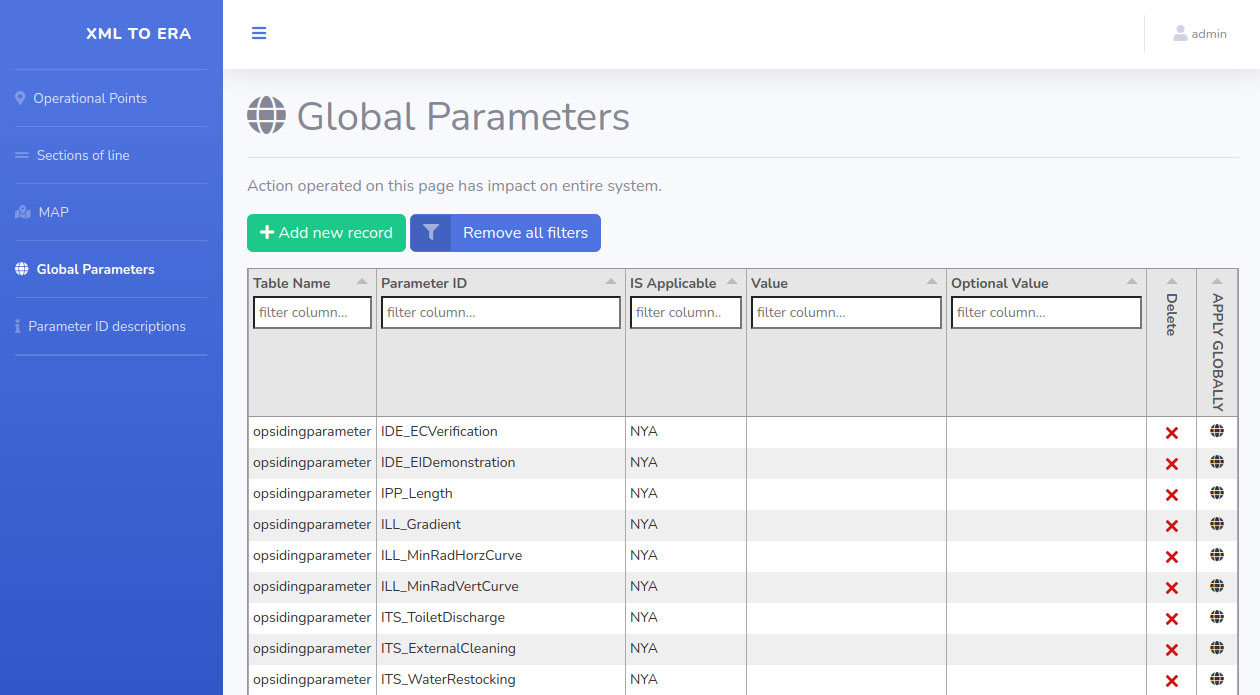Image resolution: width=1260 pixels, height=695 pixels.
Task: Delete the ITS_ExternalCleaning row
Action: click(1171, 649)
